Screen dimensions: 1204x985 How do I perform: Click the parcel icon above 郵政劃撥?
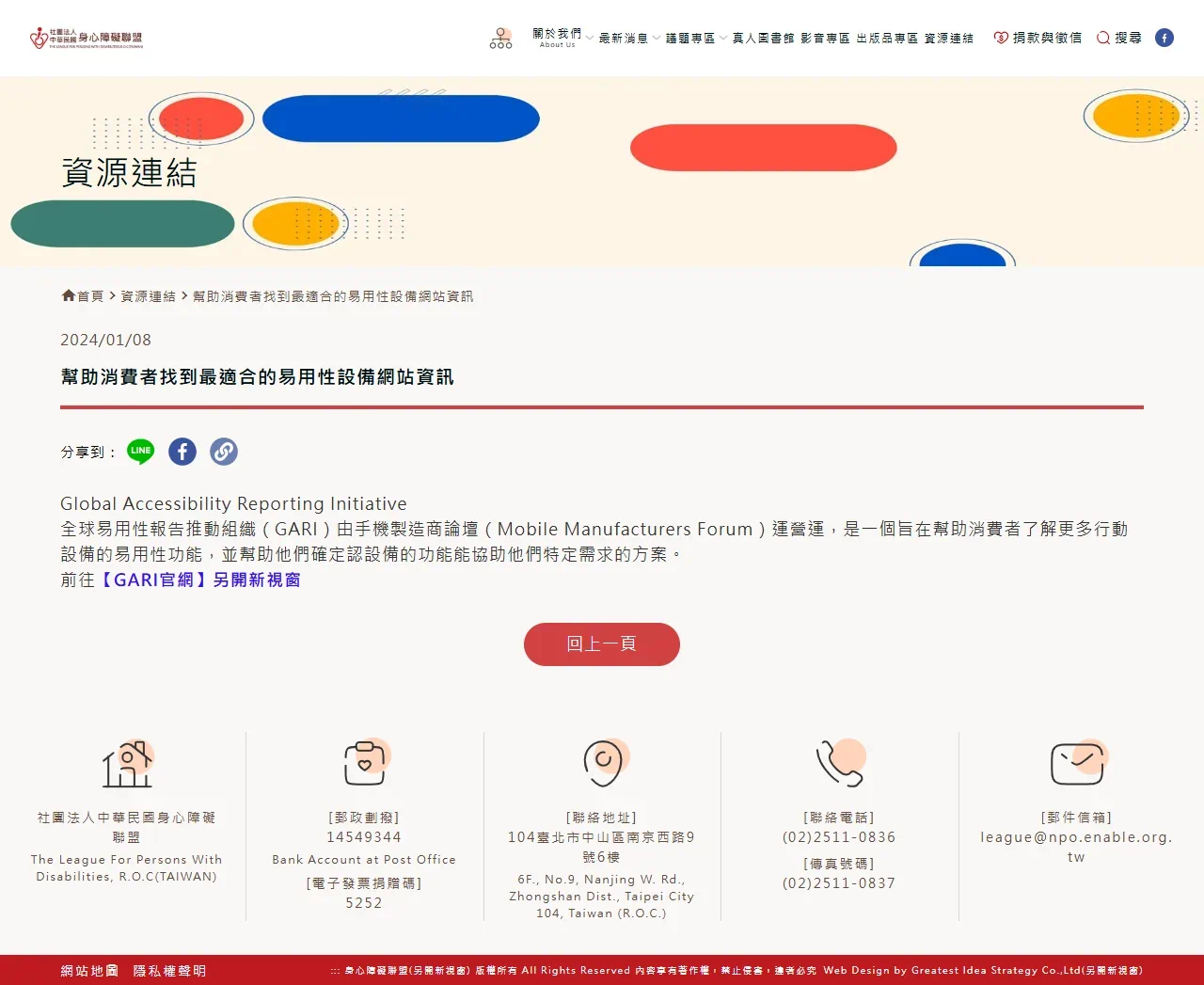click(364, 763)
